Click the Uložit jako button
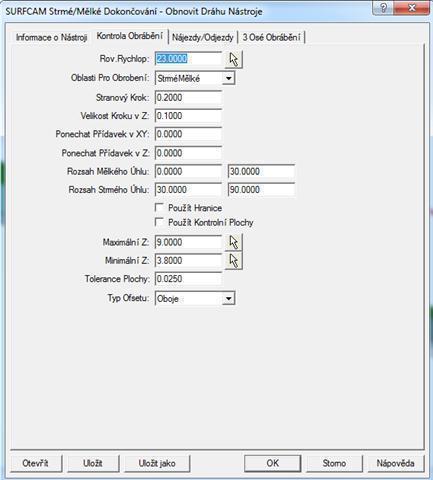 [x=157, y=463]
